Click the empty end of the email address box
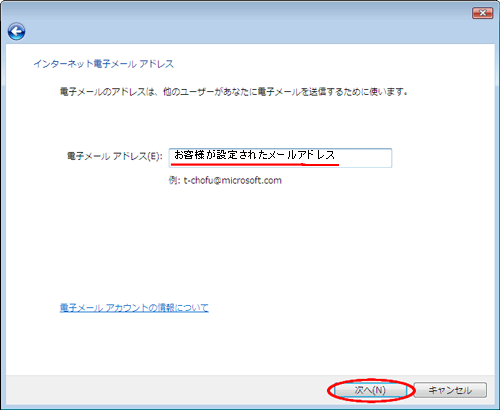 pos(365,158)
